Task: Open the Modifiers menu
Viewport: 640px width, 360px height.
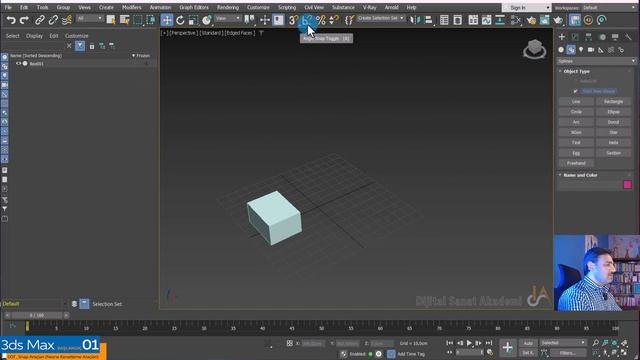Action: tap(131, 7)
